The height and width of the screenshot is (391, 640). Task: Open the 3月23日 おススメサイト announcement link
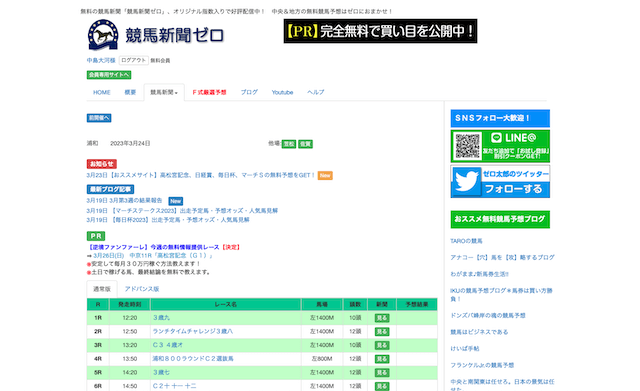point(201,175)
